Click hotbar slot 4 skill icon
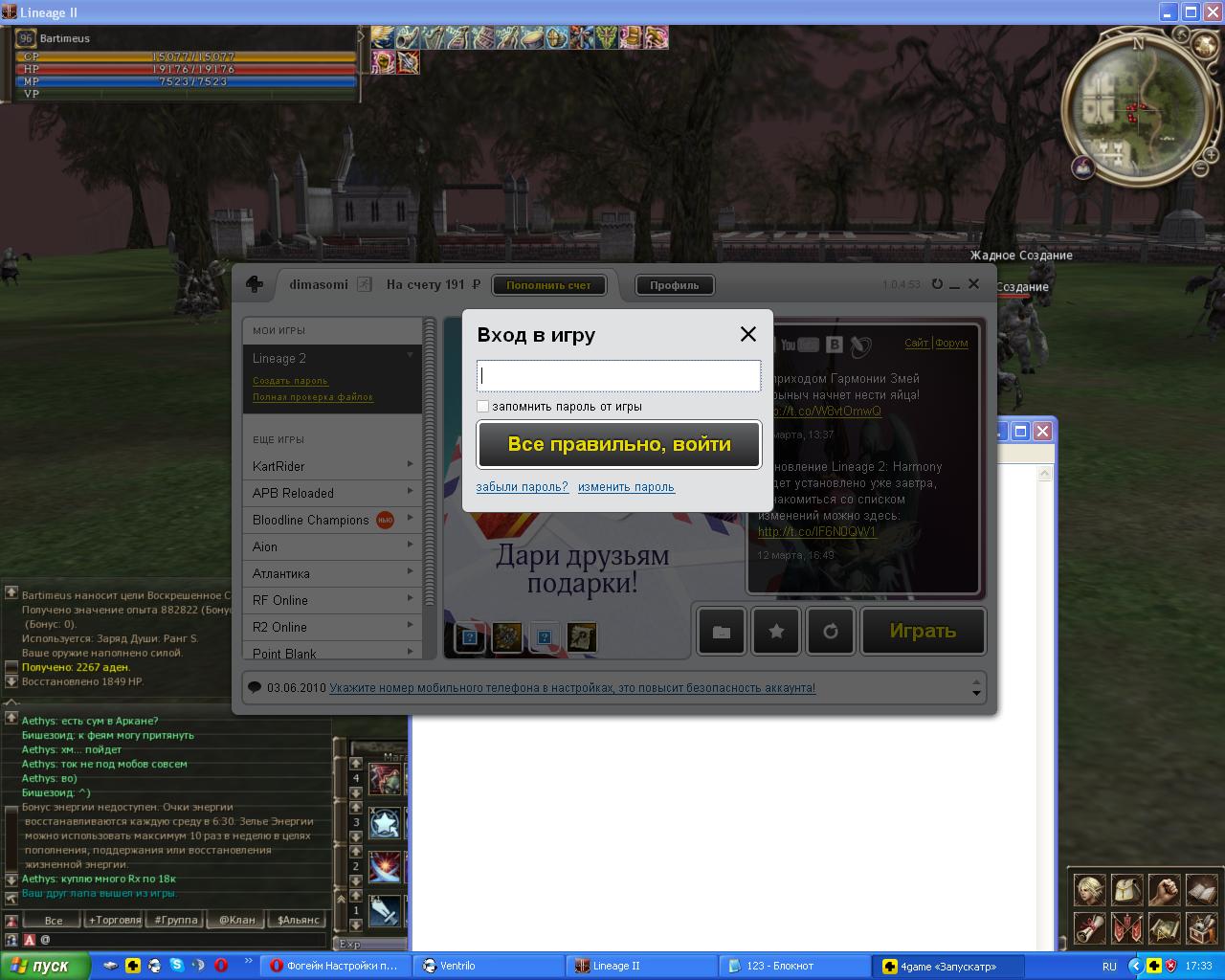The image size is (1225, 980). point(385,780)
